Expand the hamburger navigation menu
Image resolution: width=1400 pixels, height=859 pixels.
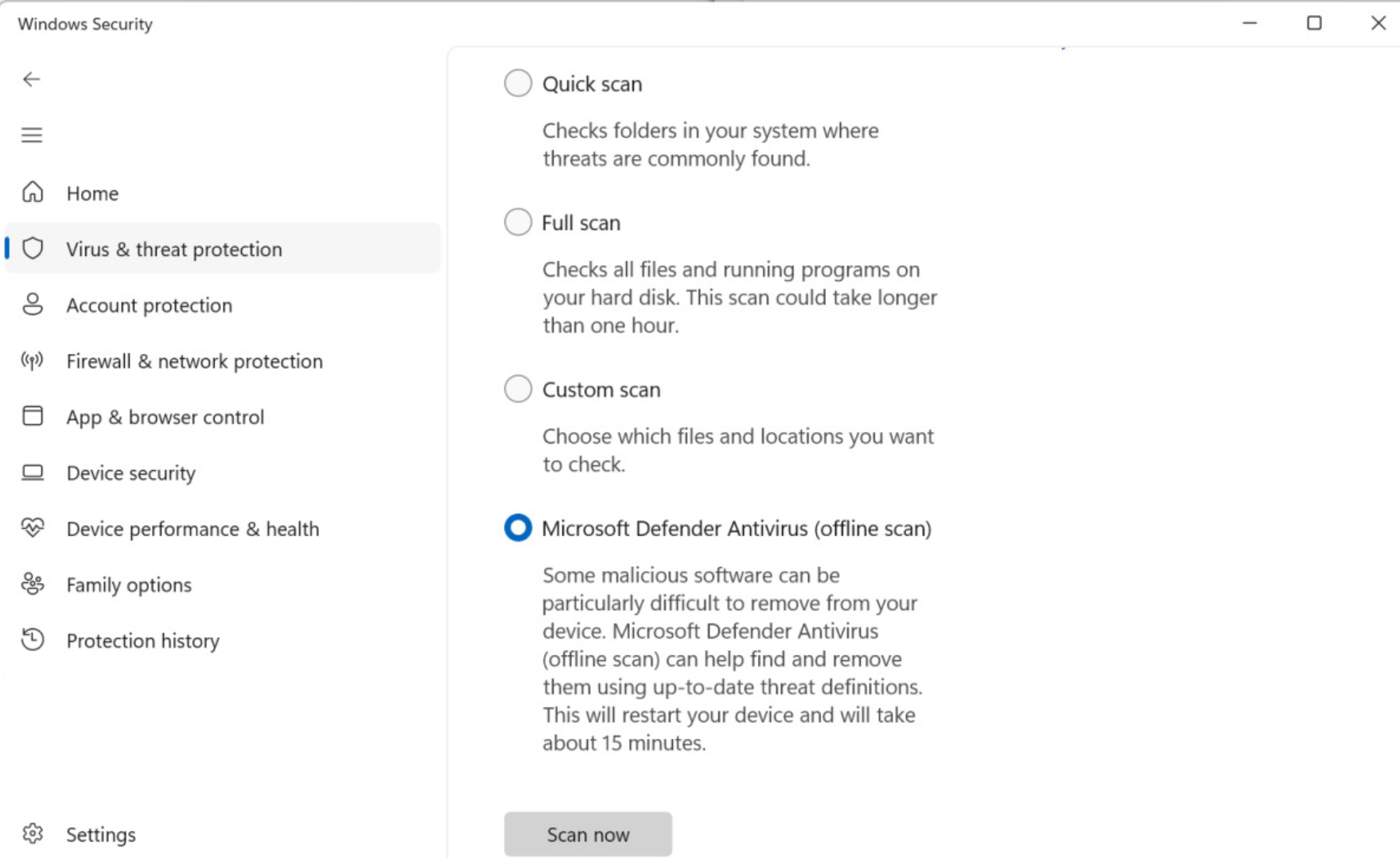(32, 135)
